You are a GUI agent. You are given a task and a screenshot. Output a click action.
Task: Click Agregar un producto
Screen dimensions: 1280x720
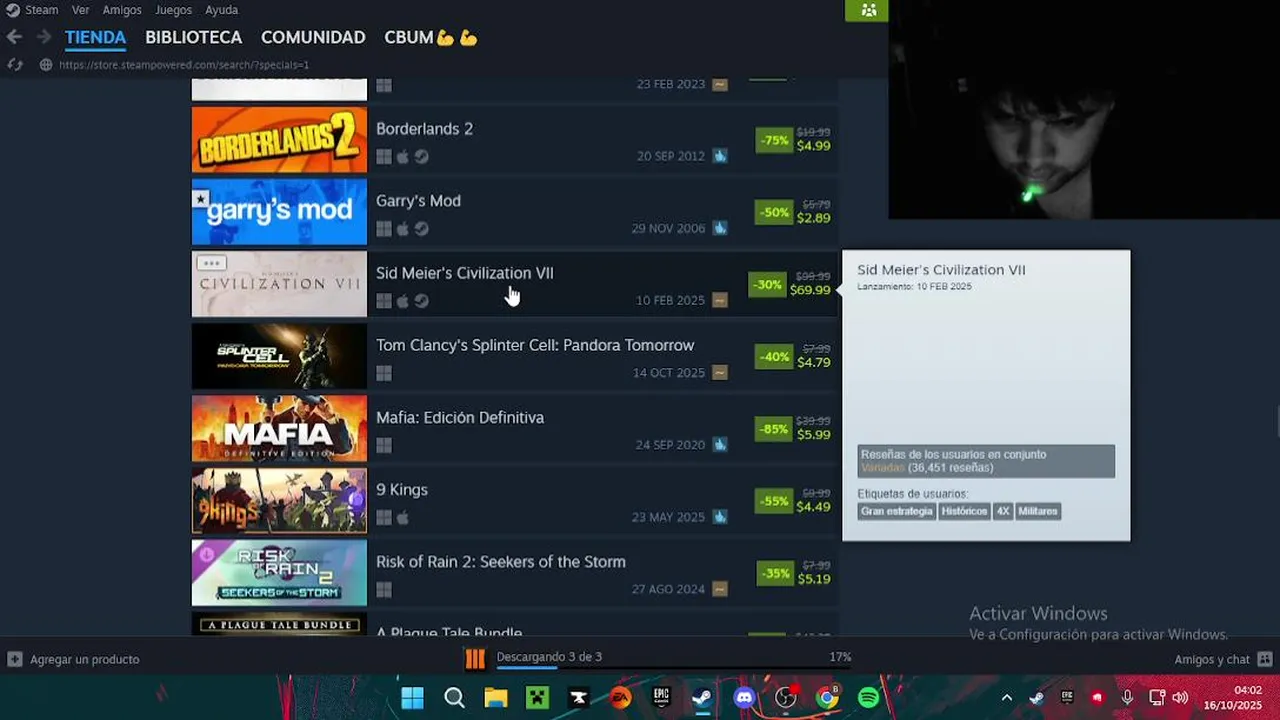[84, 659]
